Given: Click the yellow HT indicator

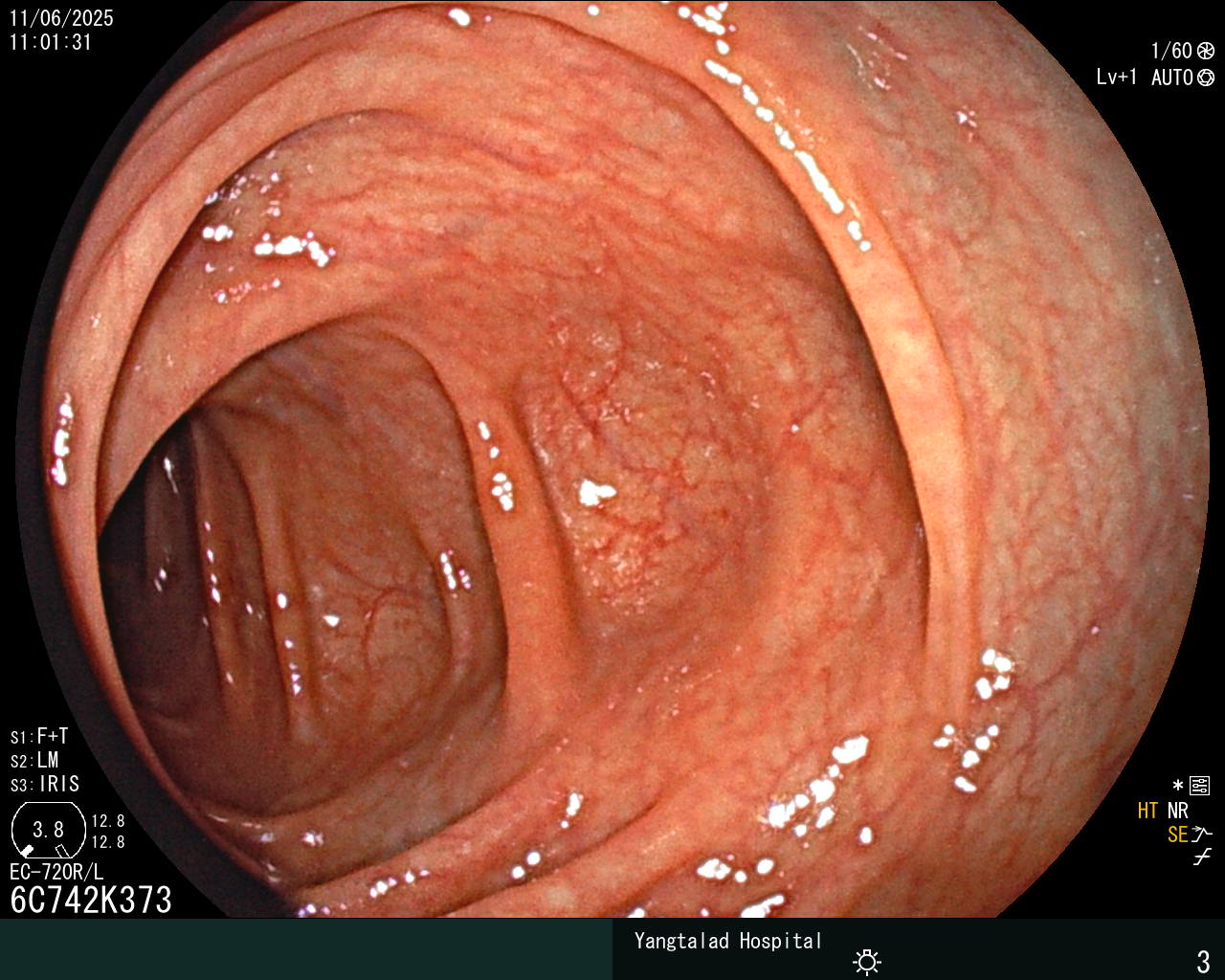Looking at the screenshot, I should (x=1147, y=811).
